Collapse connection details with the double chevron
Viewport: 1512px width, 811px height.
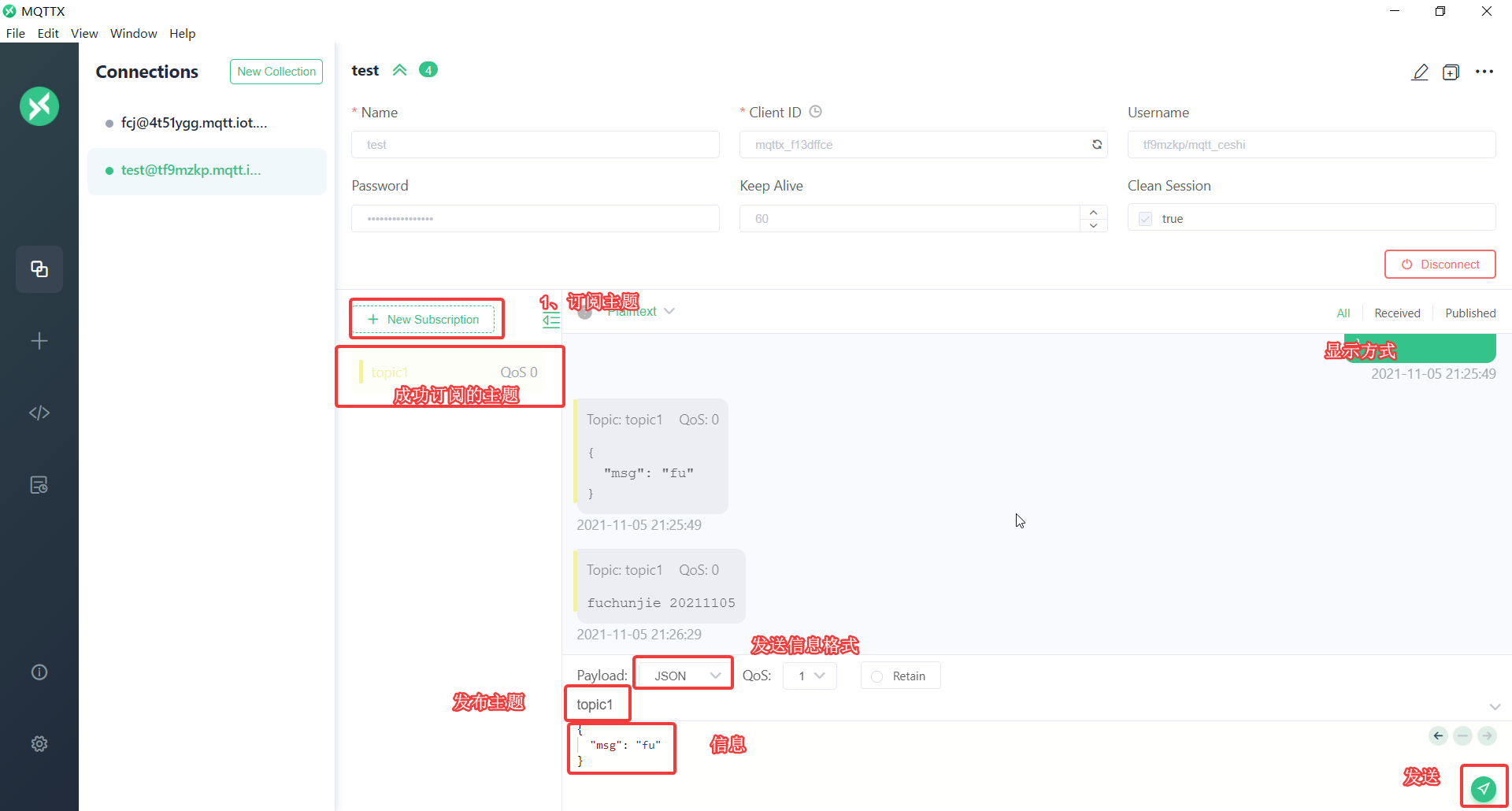pyautogui.click(x=400, y=70)
